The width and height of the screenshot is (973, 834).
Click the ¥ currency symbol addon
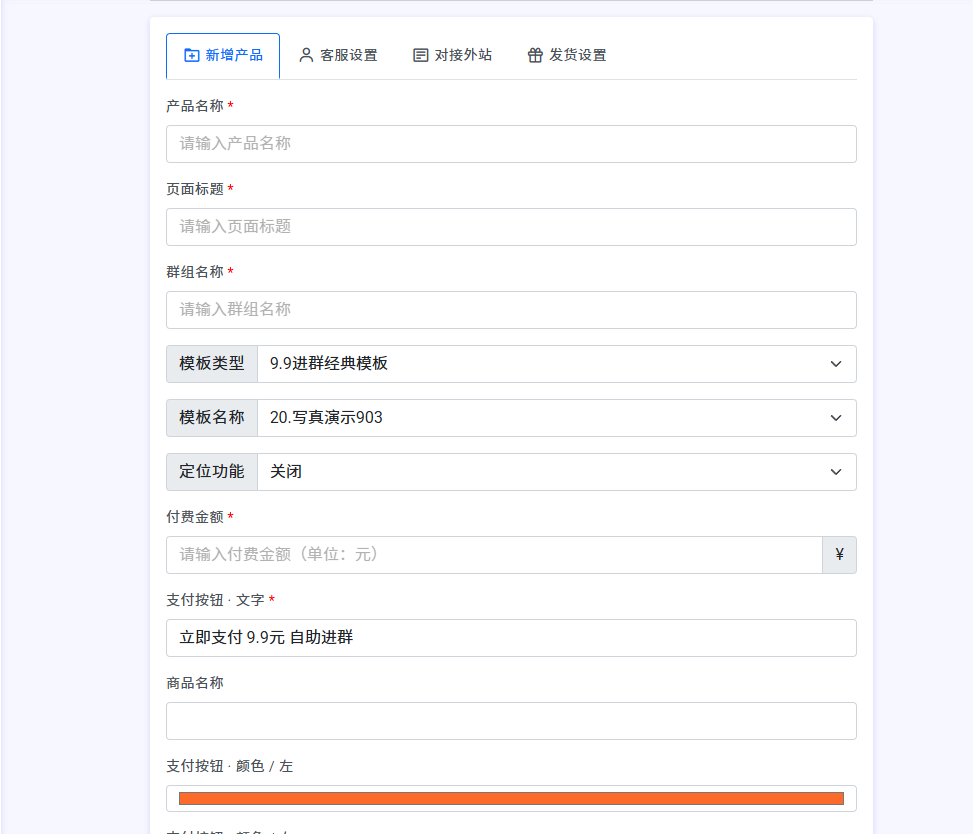click(x=839, y=555)
